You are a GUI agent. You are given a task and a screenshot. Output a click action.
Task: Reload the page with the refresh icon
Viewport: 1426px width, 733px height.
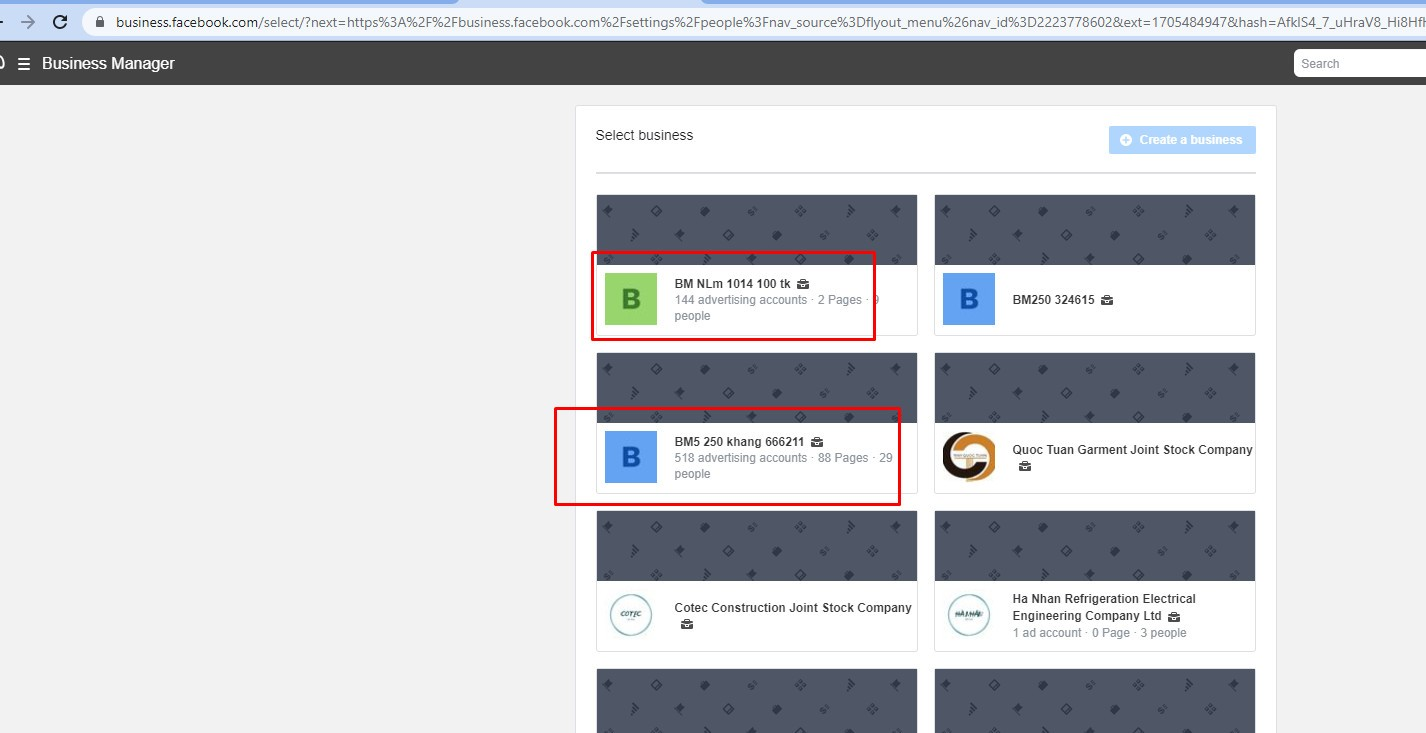coord(59,21)
